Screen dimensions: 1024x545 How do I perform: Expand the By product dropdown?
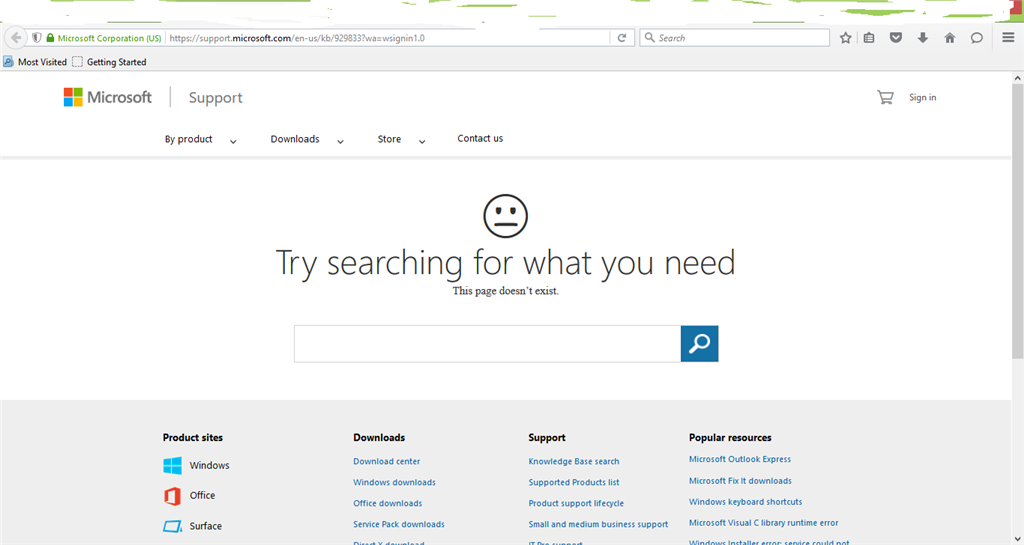click(x=233, y=141)
